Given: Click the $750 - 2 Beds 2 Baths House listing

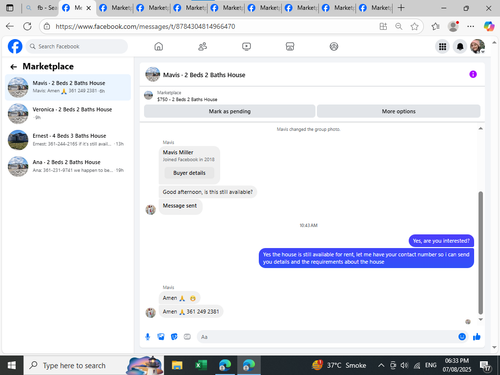Looking at the screenshot, I should (187, 99).
